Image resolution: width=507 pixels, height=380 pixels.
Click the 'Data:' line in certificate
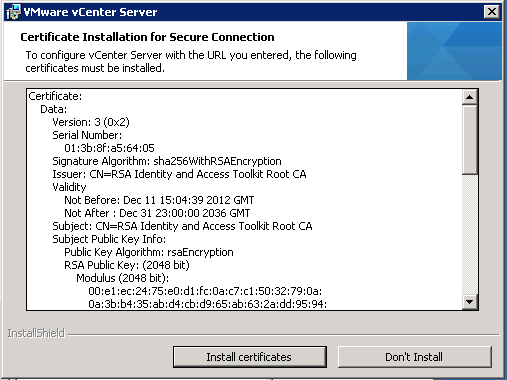pos(53,109)
